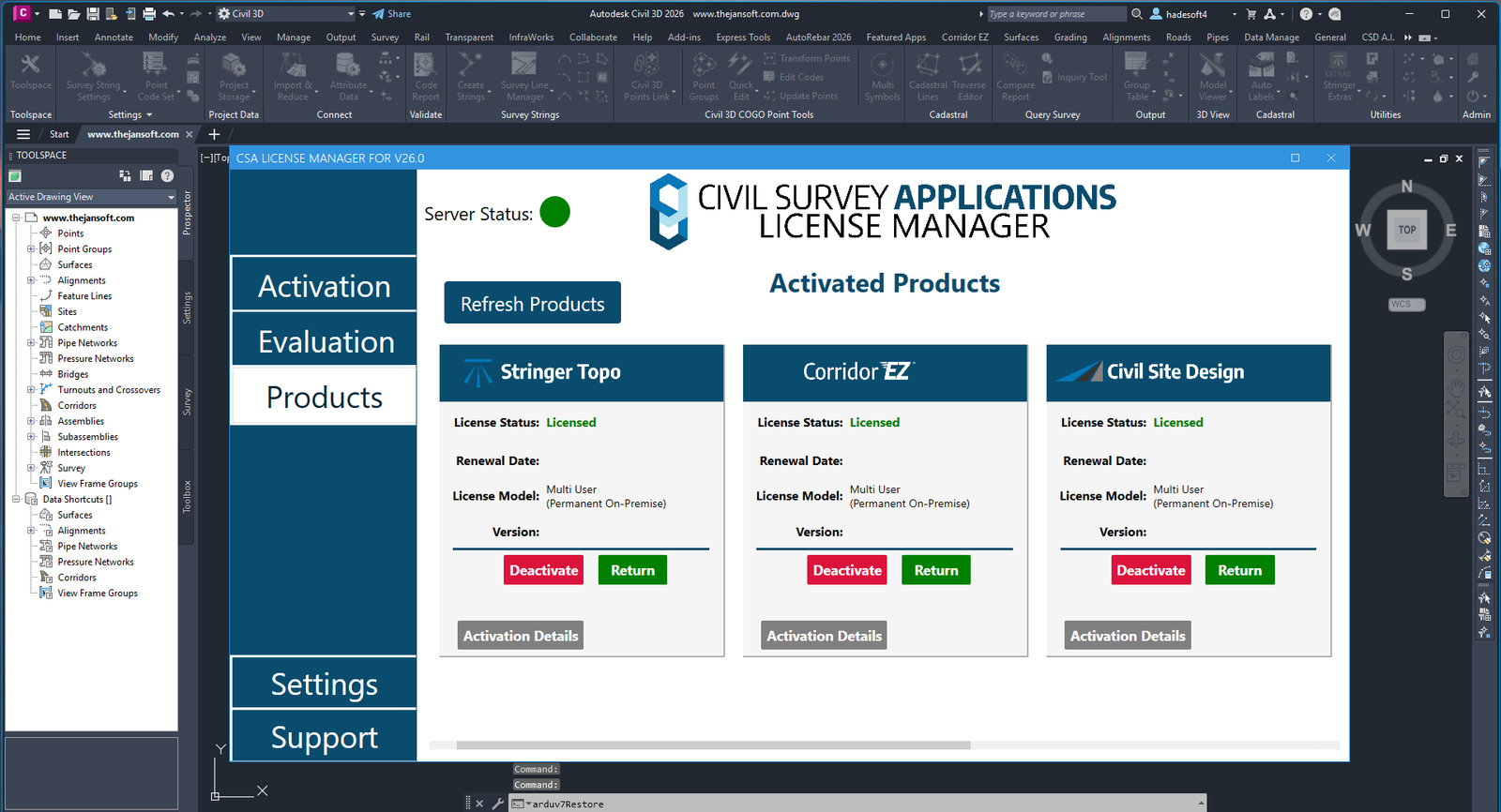
Task: Open Cadastral Lines tool
Action: point(928,77)
